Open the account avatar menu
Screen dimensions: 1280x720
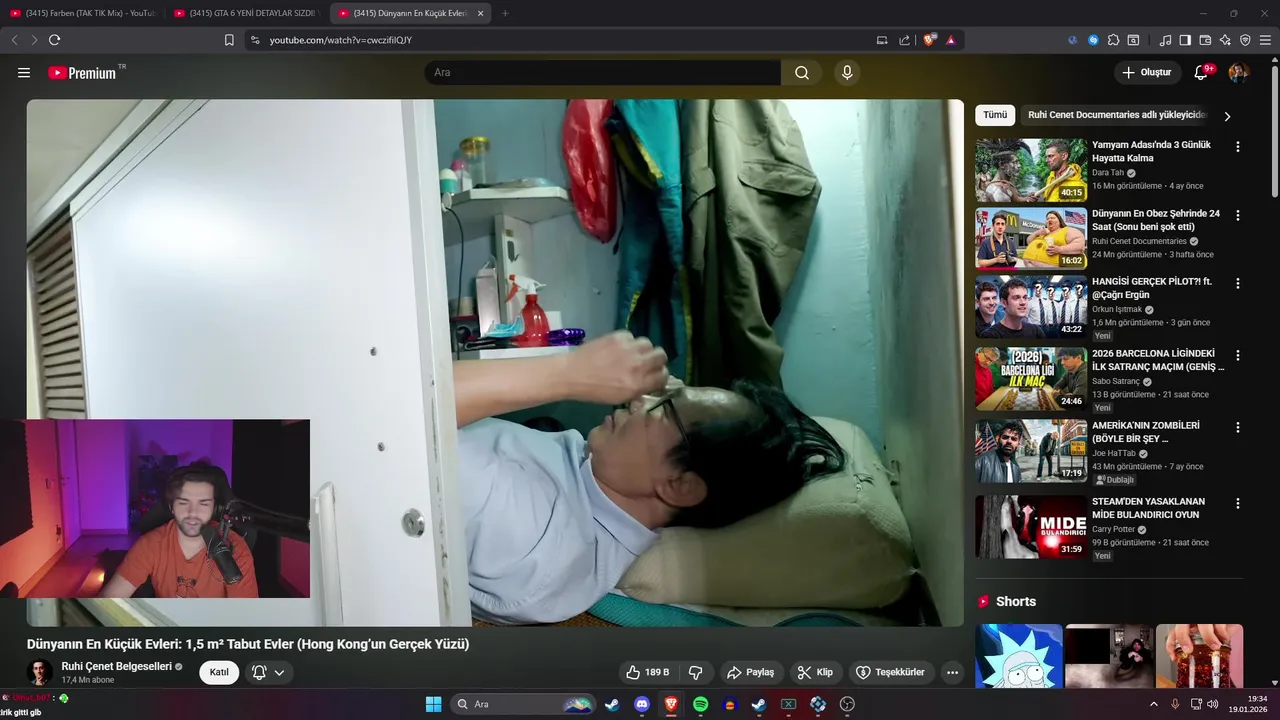click(x=1238, y=73)
